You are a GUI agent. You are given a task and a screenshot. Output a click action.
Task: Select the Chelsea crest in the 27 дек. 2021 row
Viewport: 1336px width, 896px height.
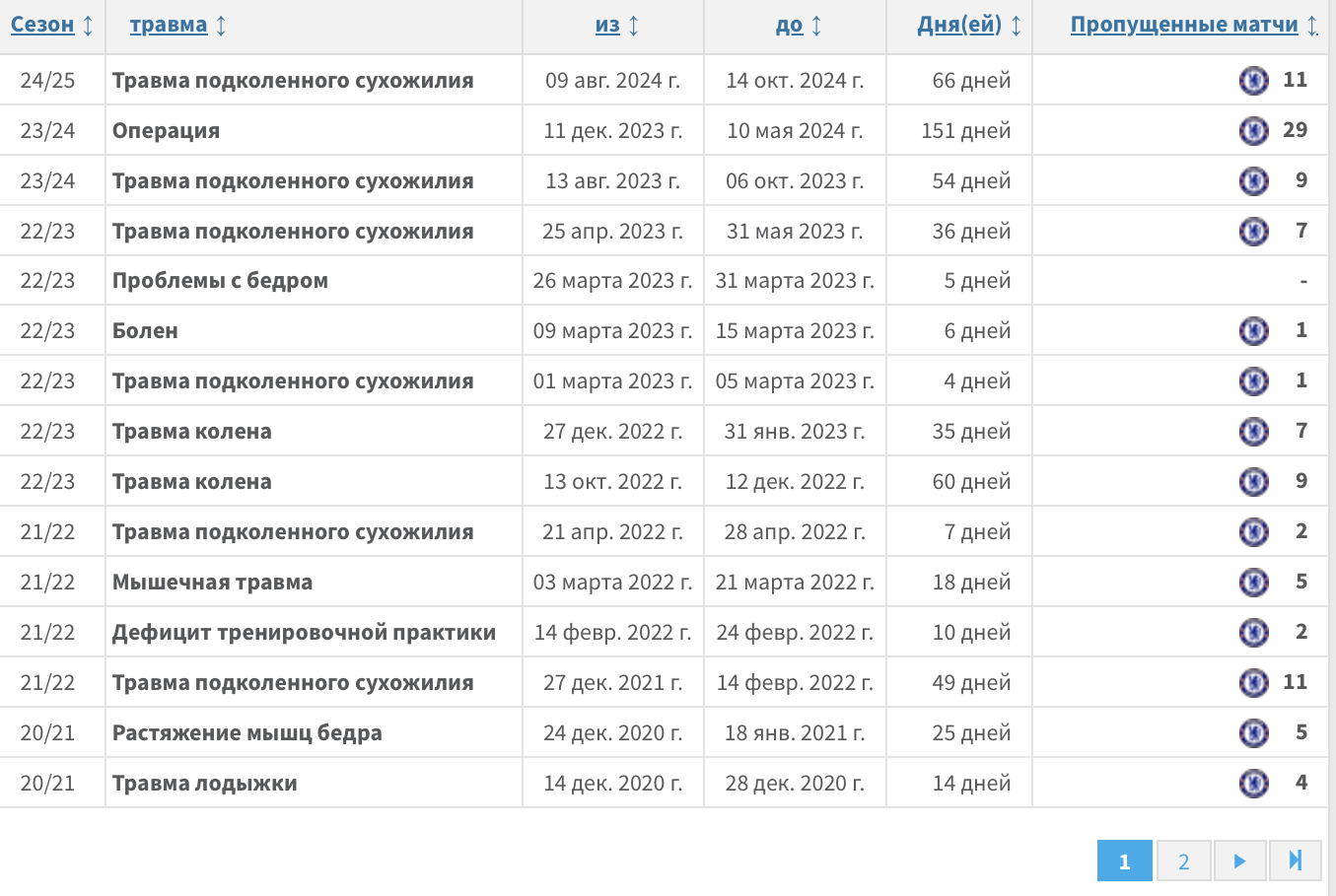pyautogui.click(x=1253, y=682)
